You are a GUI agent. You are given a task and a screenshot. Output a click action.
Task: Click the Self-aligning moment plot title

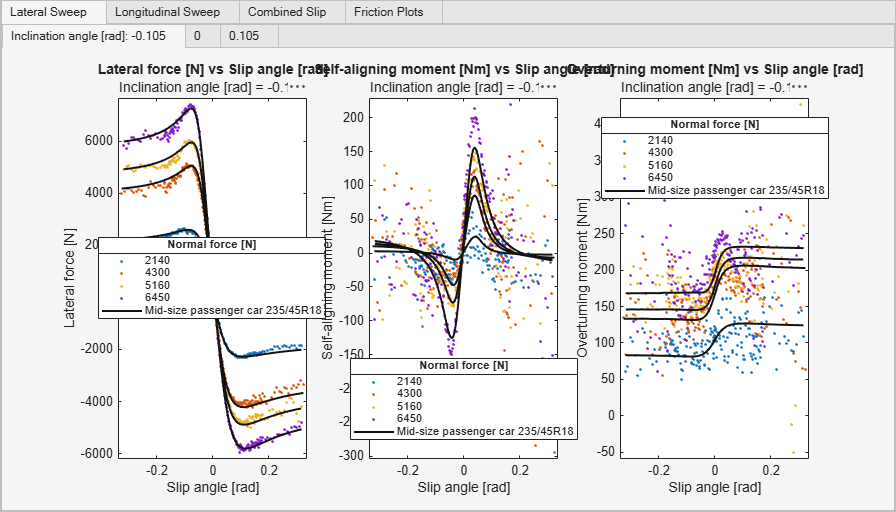tap(463, 70)
